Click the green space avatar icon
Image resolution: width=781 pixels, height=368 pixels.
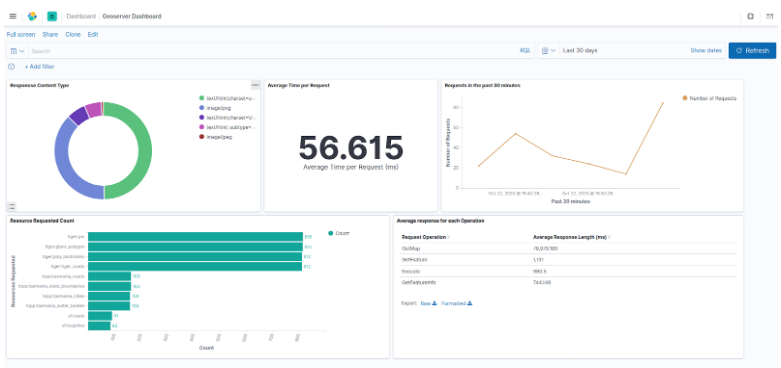point(52,16)
